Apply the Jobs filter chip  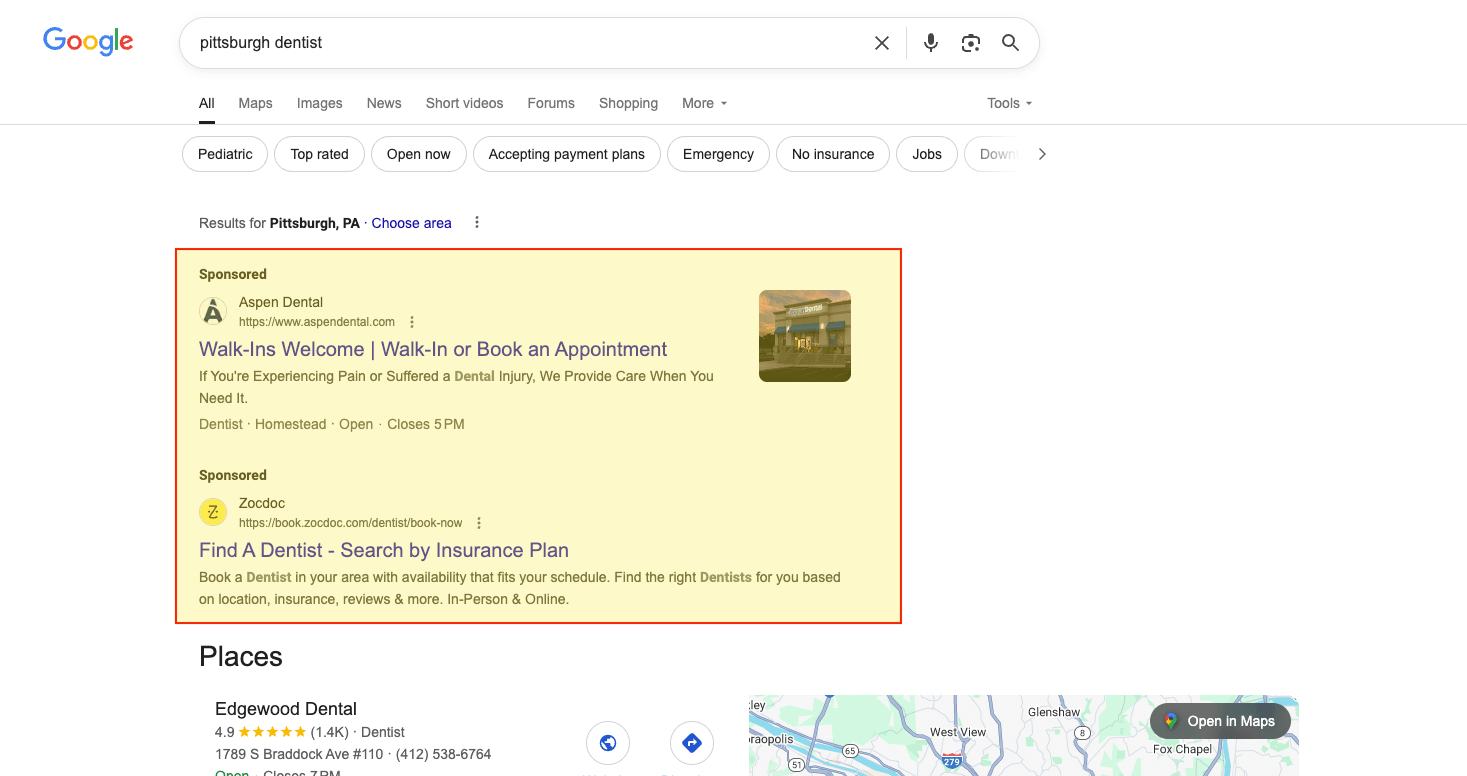click(927, 154)
